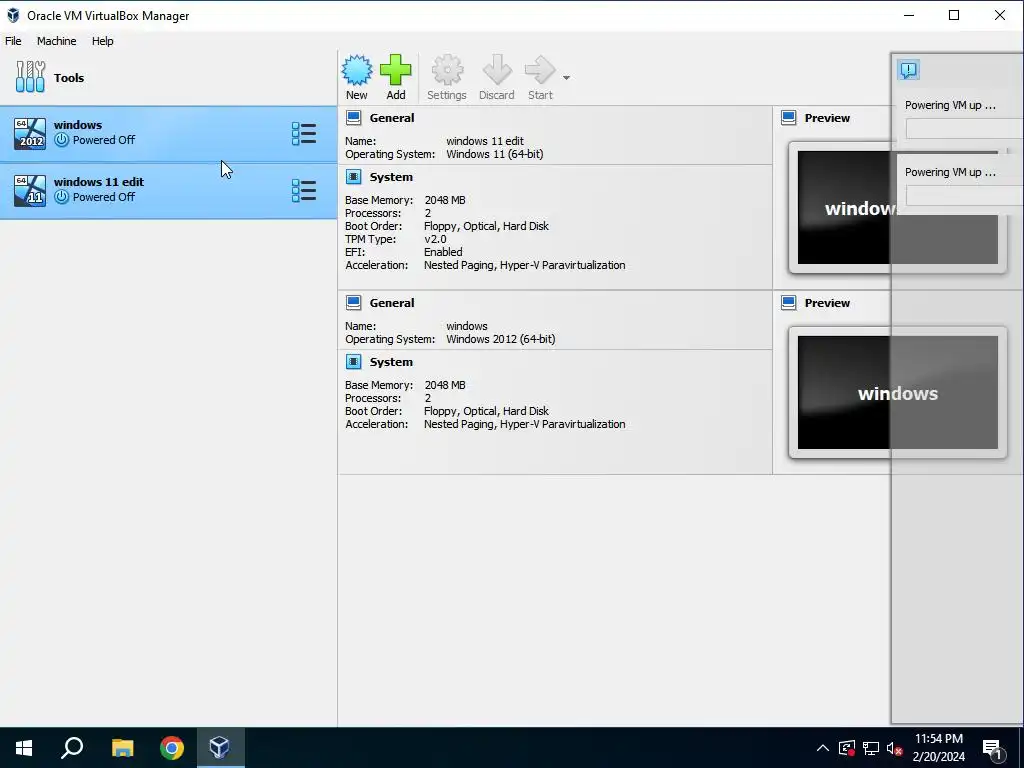Open the Tools icon in left pane
This screenshot has height=768, width=1024.
(30, 77)
